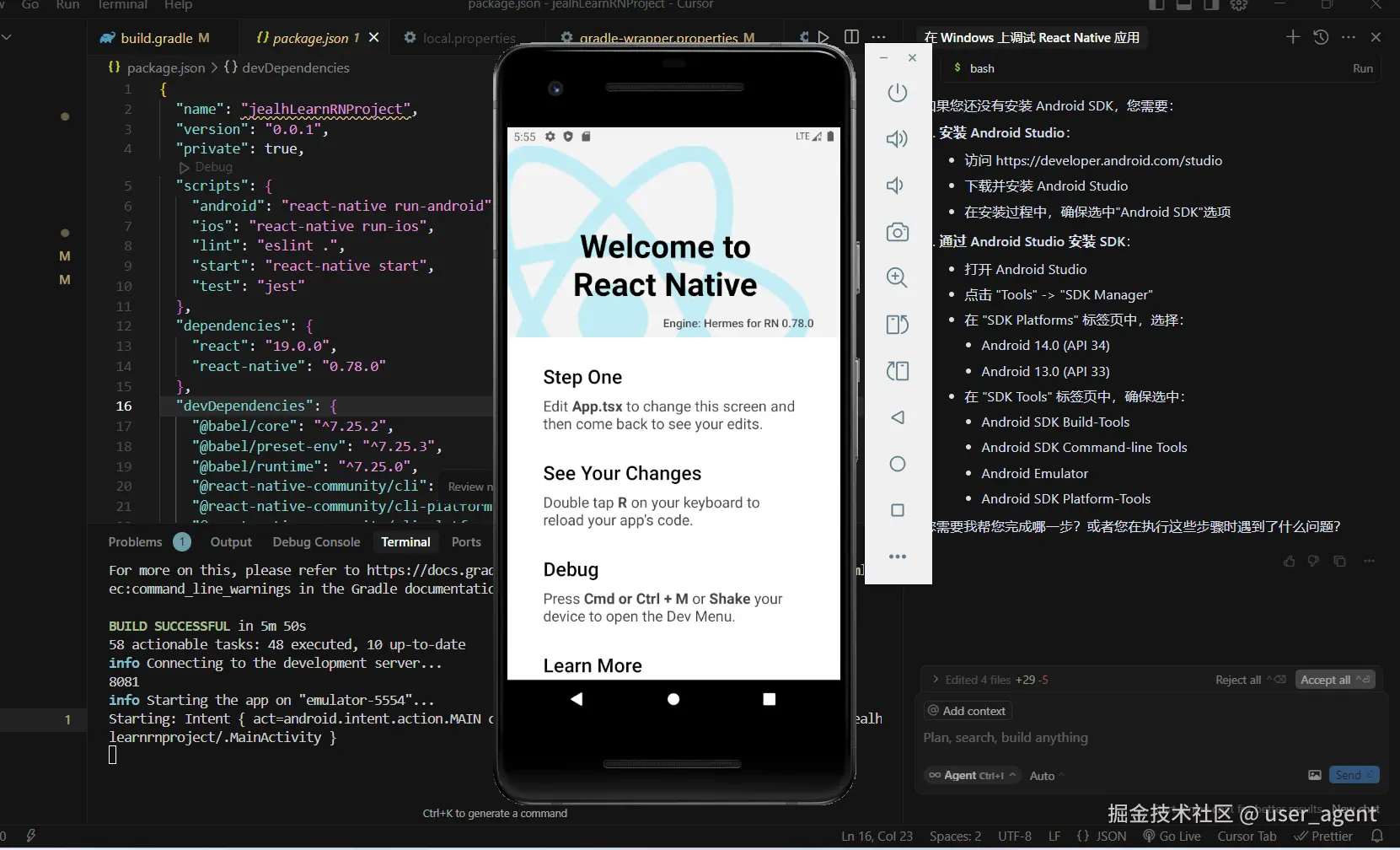Click thumbs down on the AI response
Screen dimensions: 1400x850
point(1313,561)
